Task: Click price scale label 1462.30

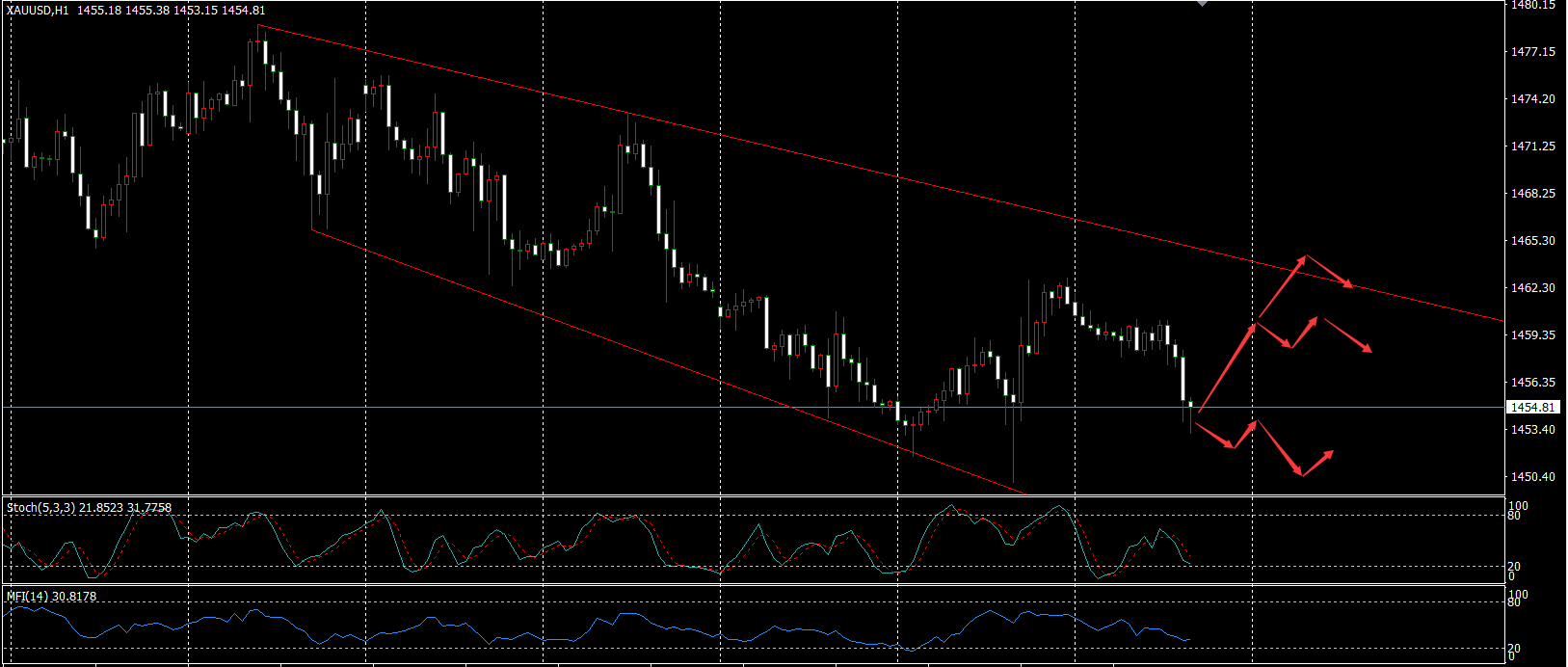Action: tap(1532, 288)
